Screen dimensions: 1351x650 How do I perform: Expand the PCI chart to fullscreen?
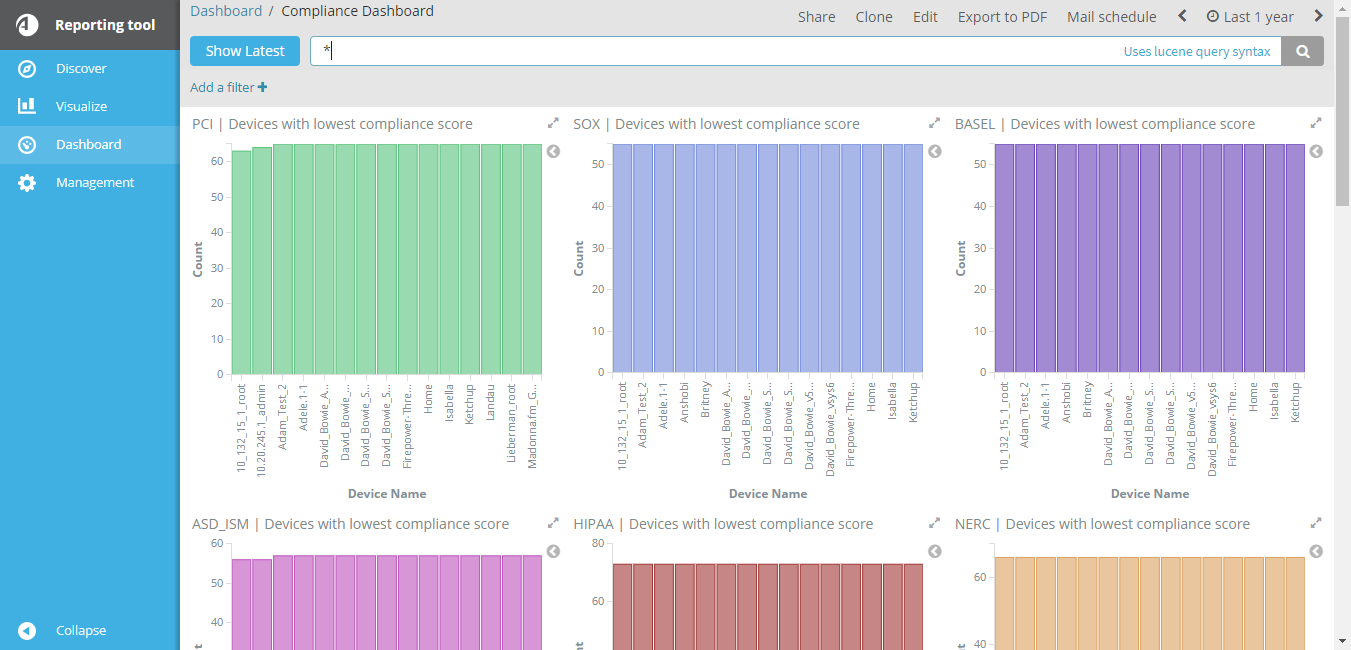coord(553,124)
